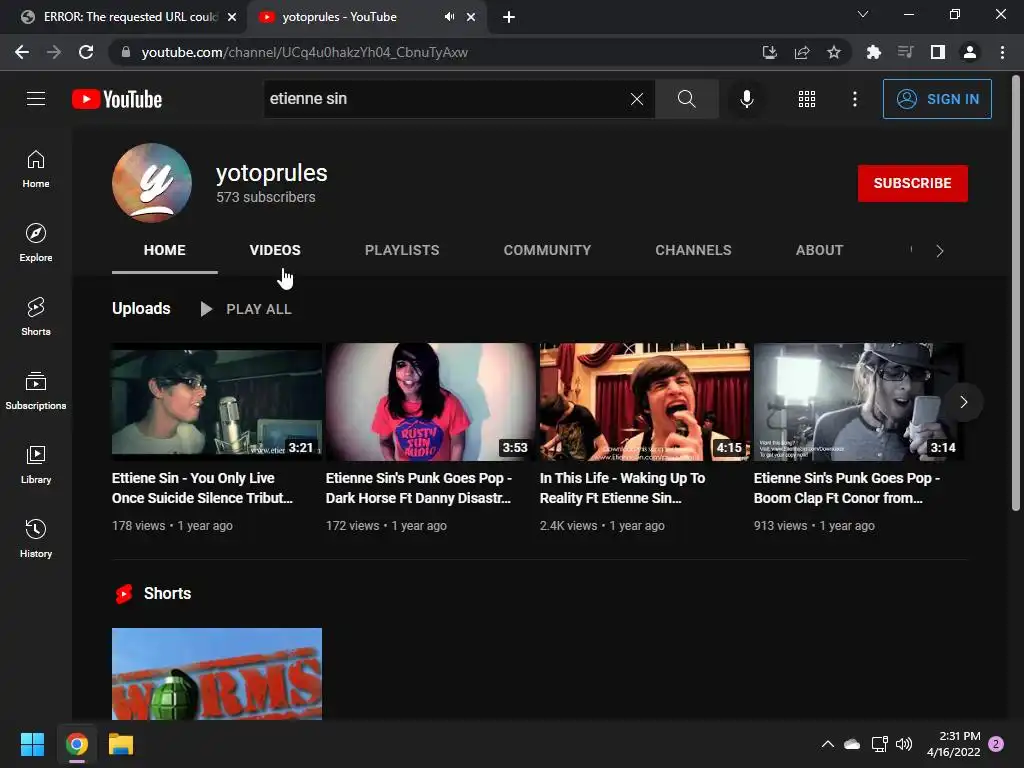The image size is (1024, 768).
Task: Open Chrome media controls
Action: pyautogui.click(x=905, y=52)
